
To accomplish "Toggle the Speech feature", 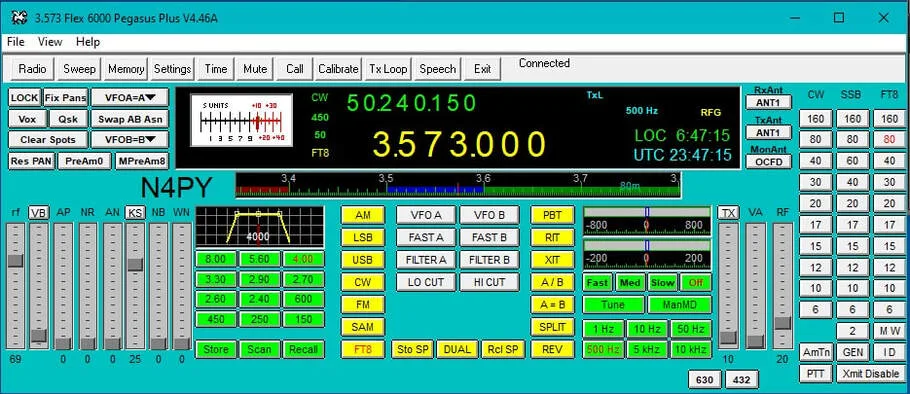I will click(438, 69).
